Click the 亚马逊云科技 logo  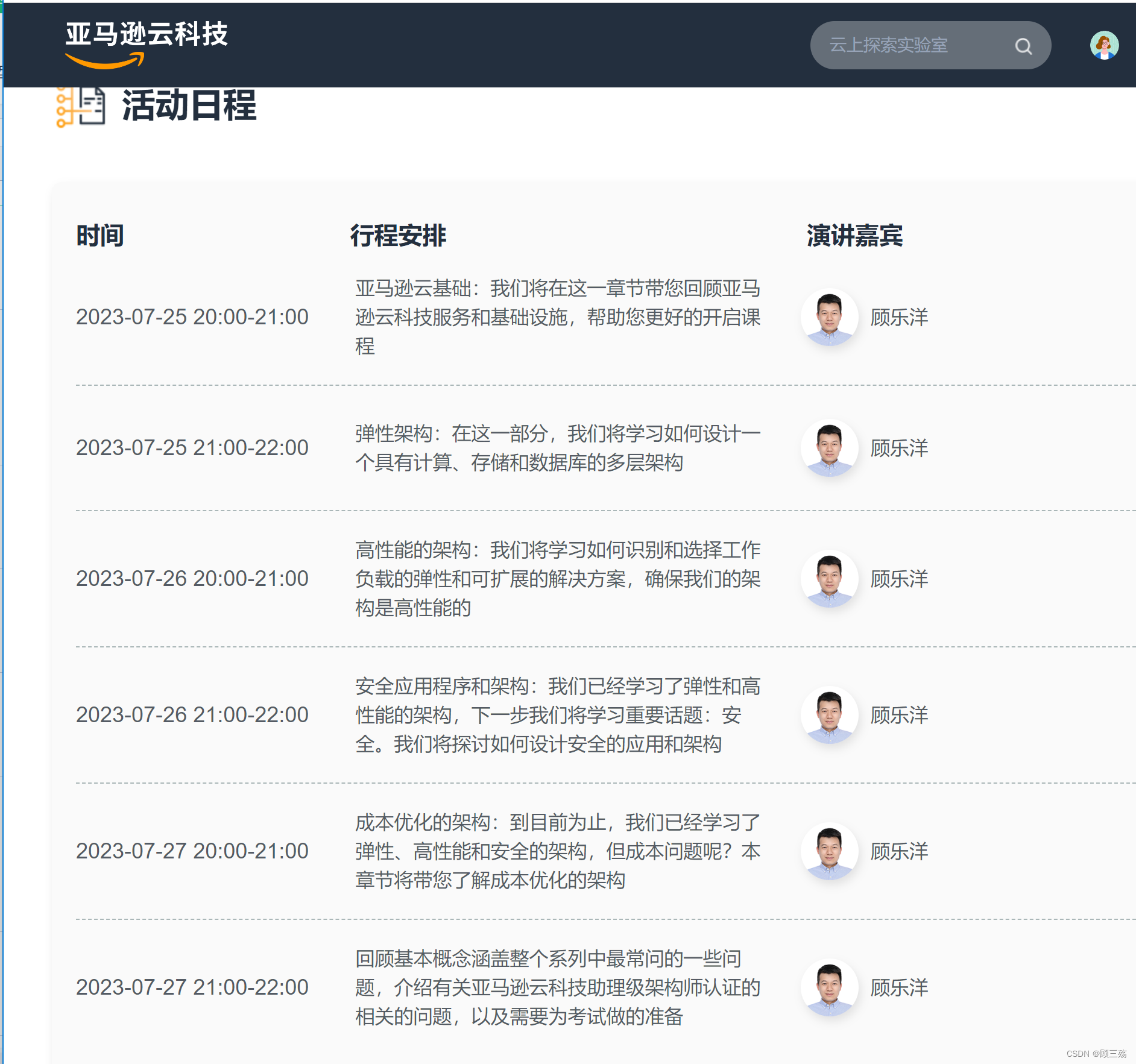tap(147, 45)
